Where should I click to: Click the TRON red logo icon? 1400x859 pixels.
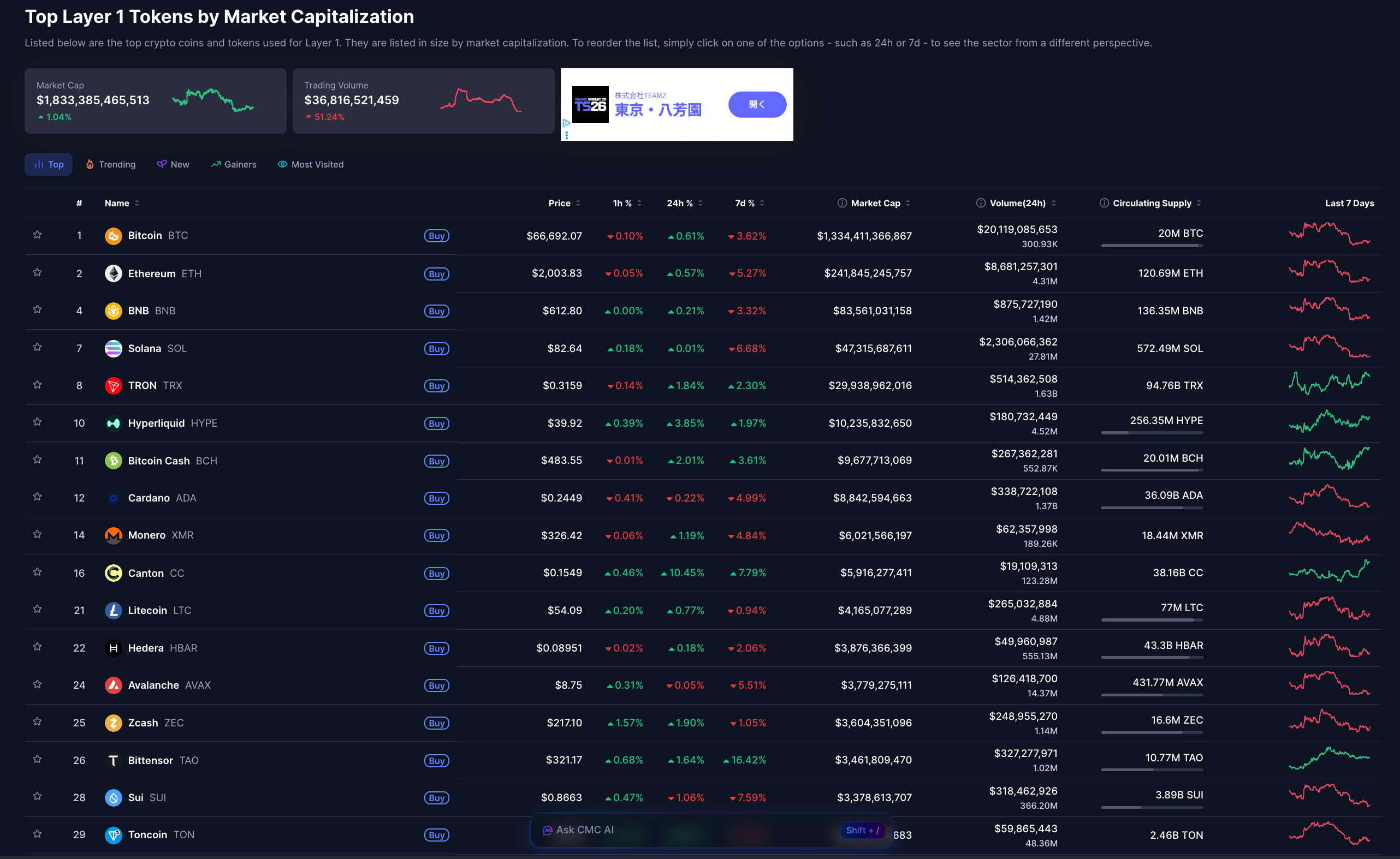point(113,386)
